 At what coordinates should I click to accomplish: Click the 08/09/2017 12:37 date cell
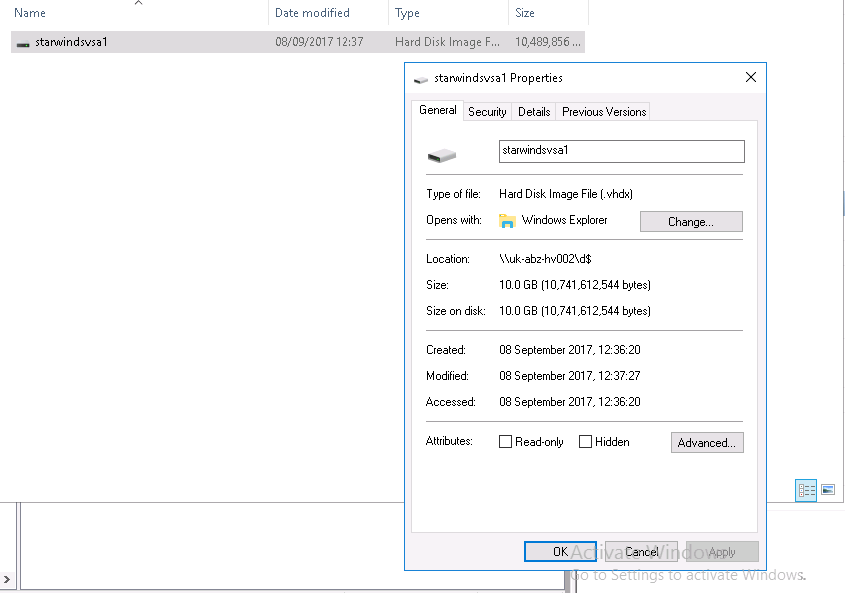(x=319, y=42)
